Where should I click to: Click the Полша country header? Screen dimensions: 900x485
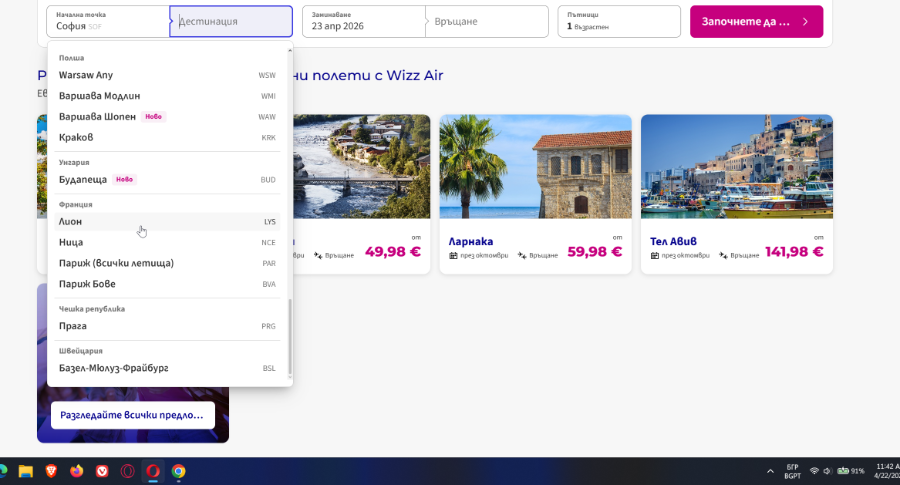coord(71,58)
